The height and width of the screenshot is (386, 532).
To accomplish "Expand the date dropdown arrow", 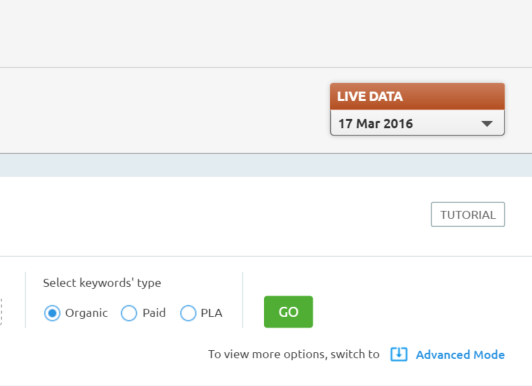I will (x=487, y=124).
